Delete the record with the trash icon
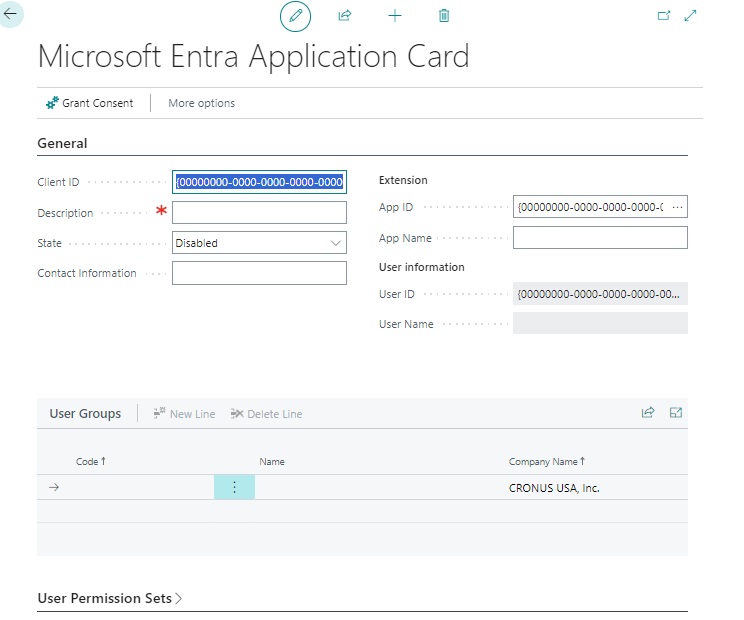The image size is (744, 620). [444, 16]
